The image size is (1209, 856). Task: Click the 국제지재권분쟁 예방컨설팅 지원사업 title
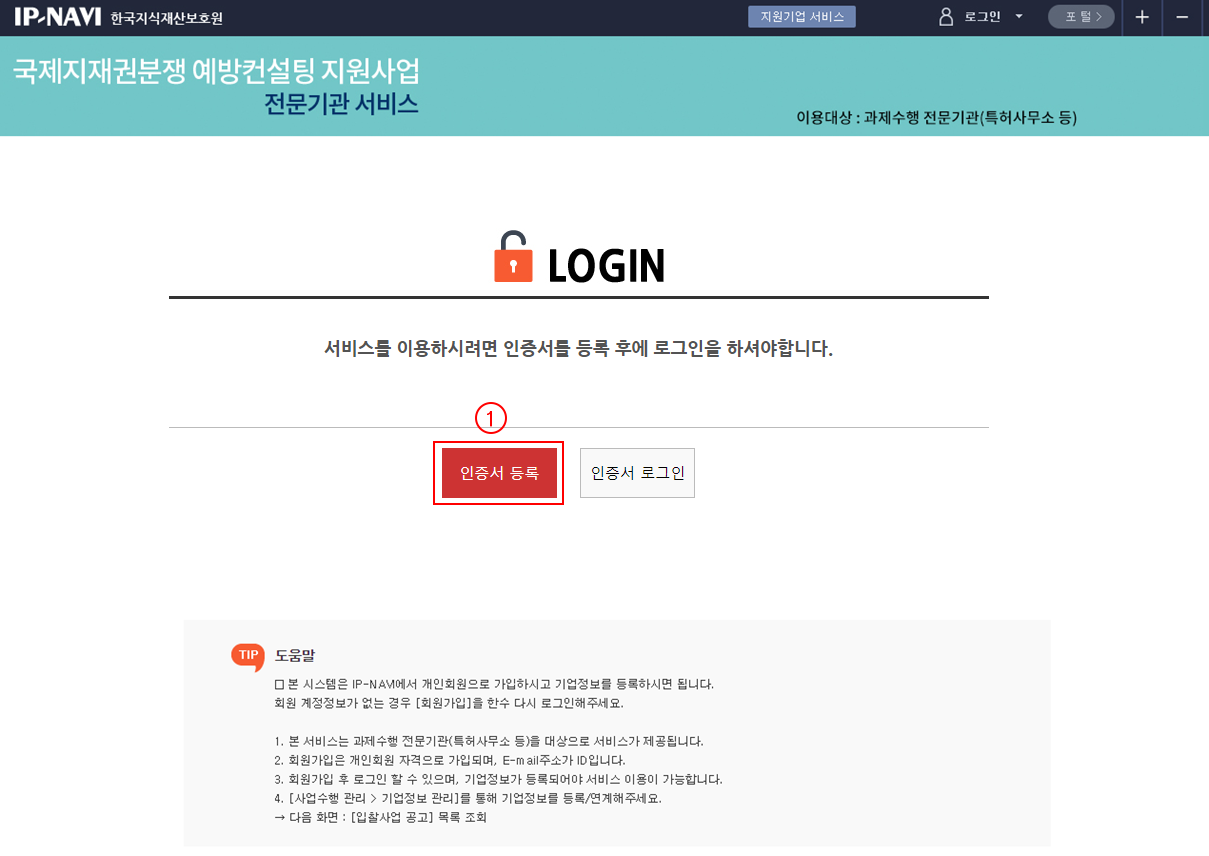(x=216, y=72)
